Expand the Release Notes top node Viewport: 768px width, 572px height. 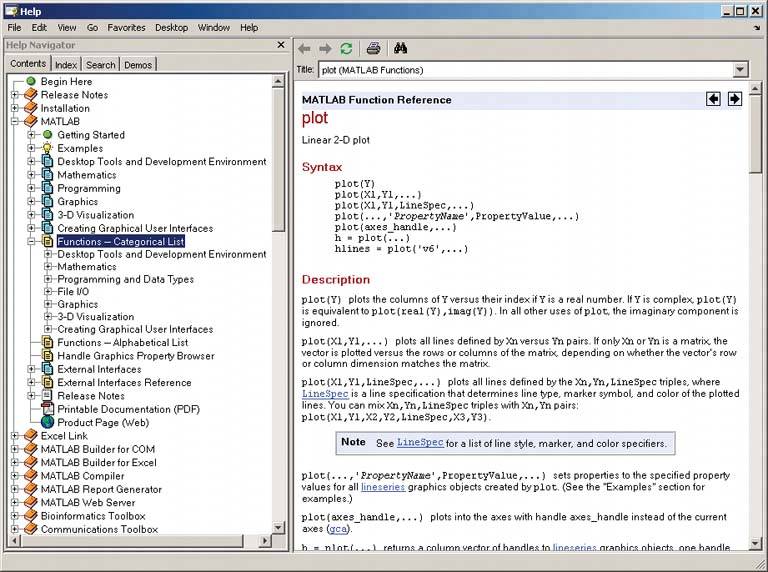pos(15,95)
